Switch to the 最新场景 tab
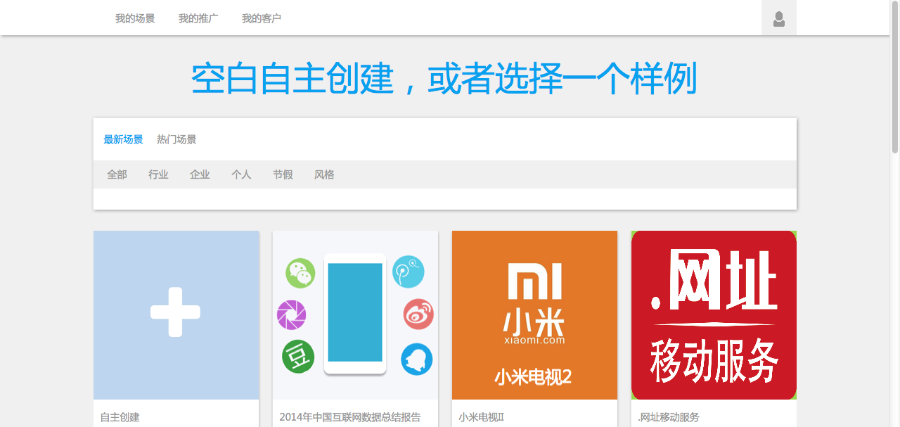Viewport: 900px width, 427px height. click(x=123, y=139)
